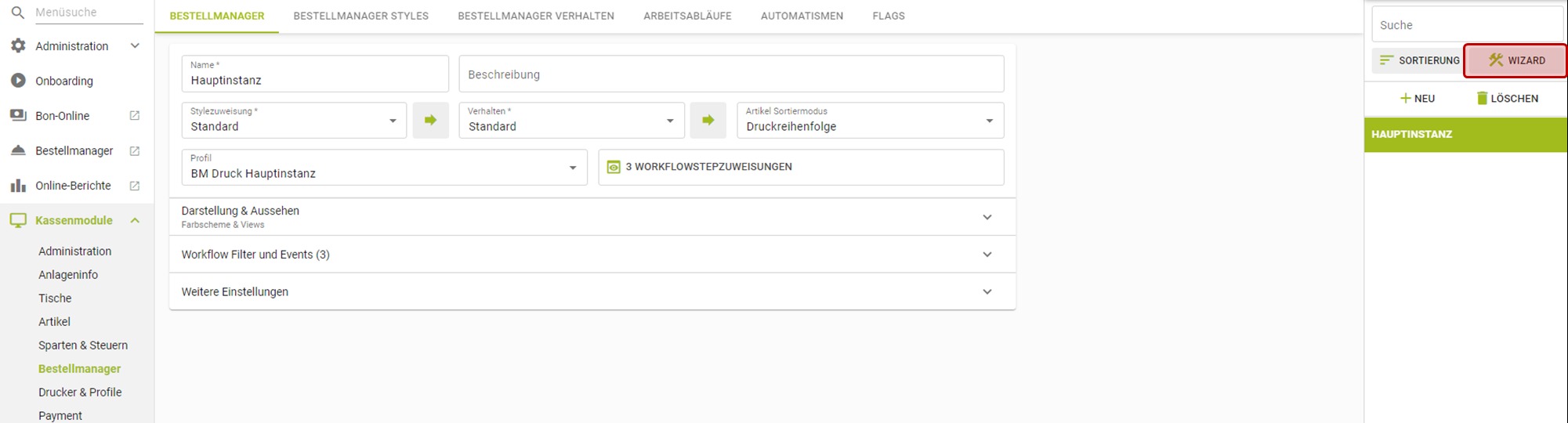Open Bestellmanager submenu item

pyautogui.click(x=79, y=369)
